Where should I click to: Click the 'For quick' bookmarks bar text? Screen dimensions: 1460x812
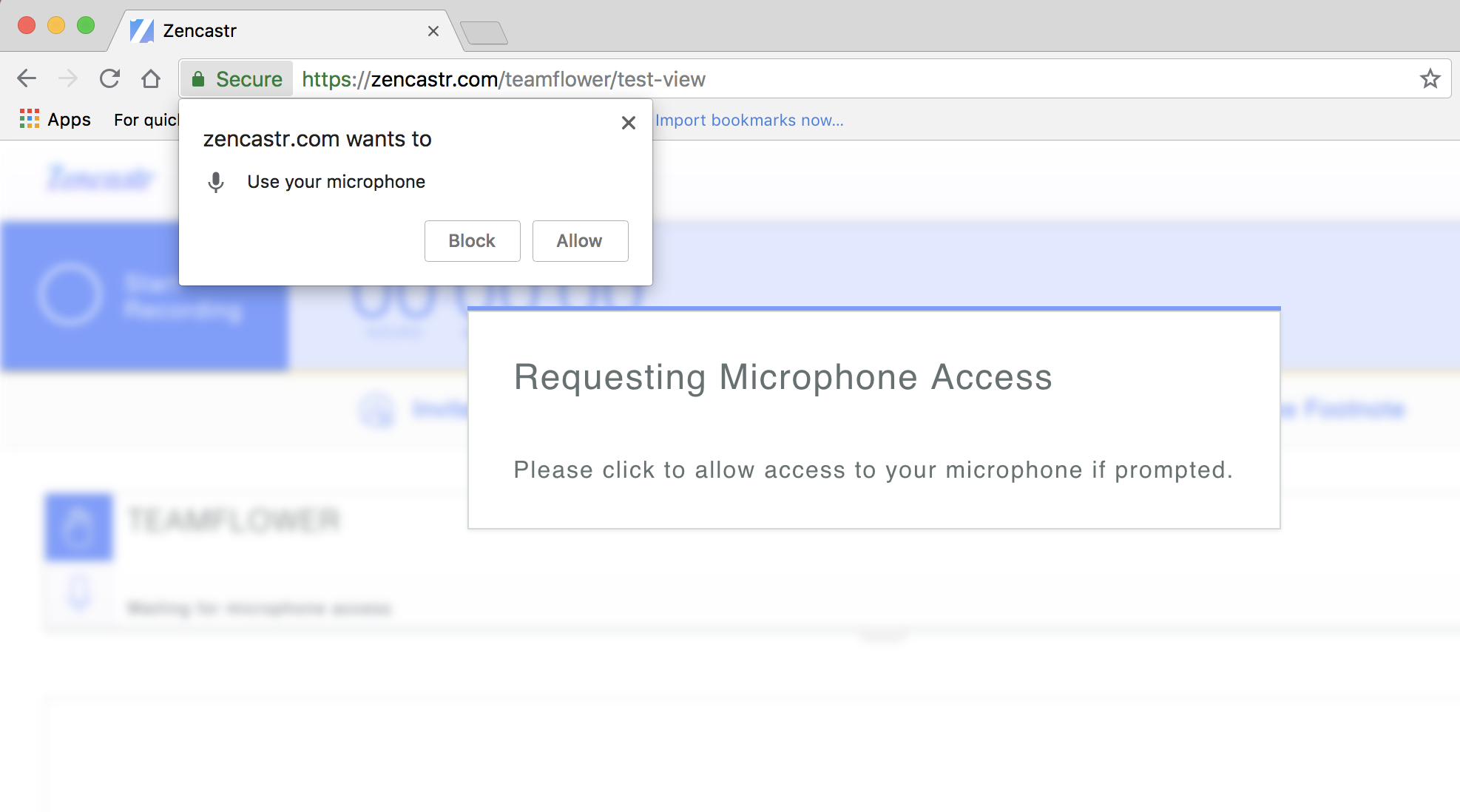pos(146,120)
